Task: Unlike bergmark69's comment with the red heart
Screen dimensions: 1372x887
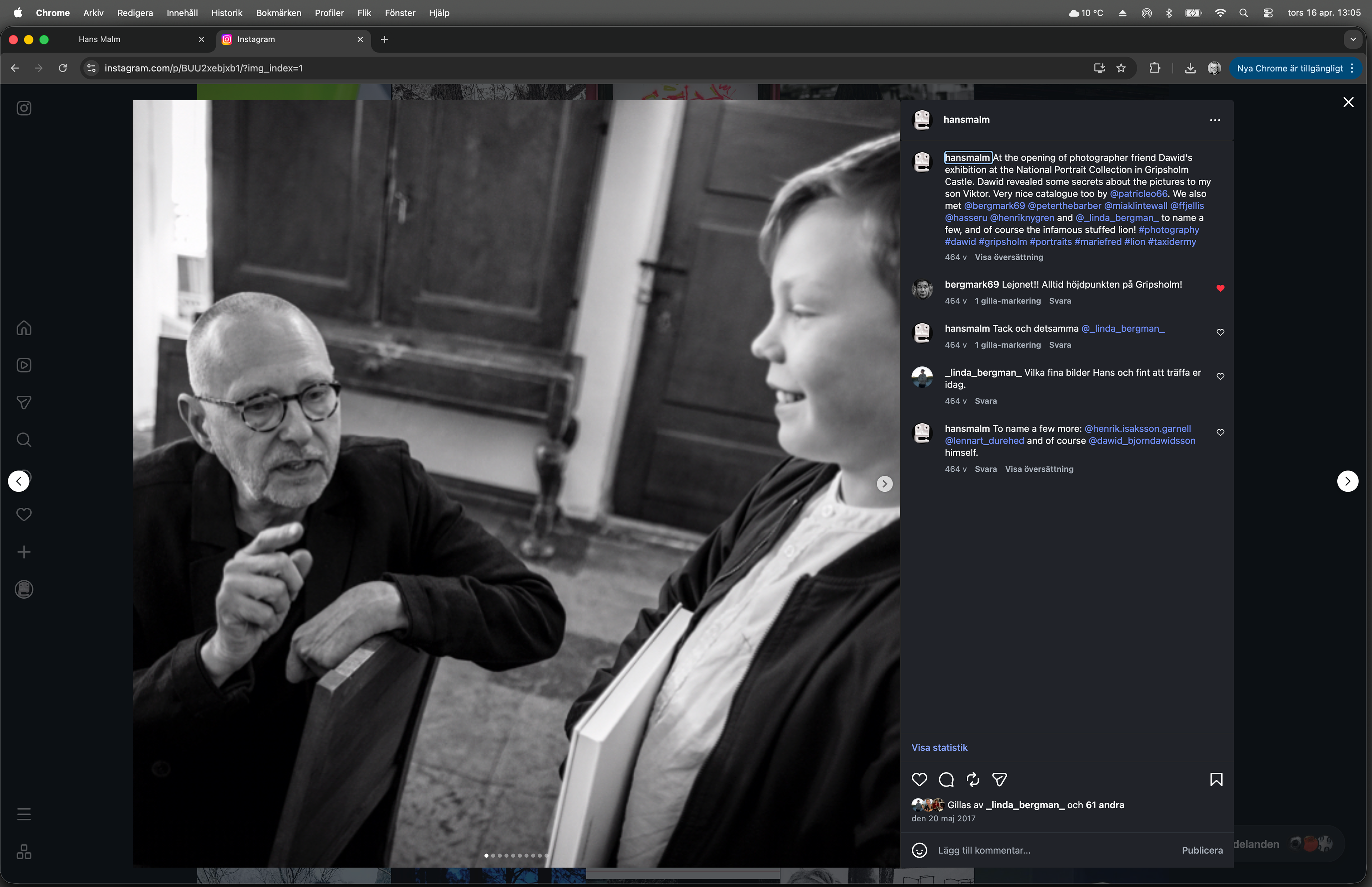Action: [x=1220, y=288]
